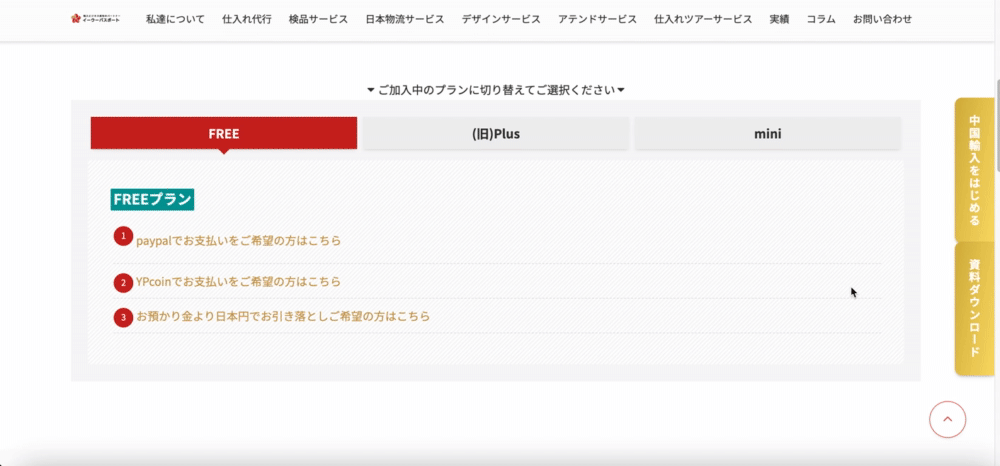The height and width of the screenshot is (466, 1000).
Task: Click the site logo in the header
Action: pos(95,18)
